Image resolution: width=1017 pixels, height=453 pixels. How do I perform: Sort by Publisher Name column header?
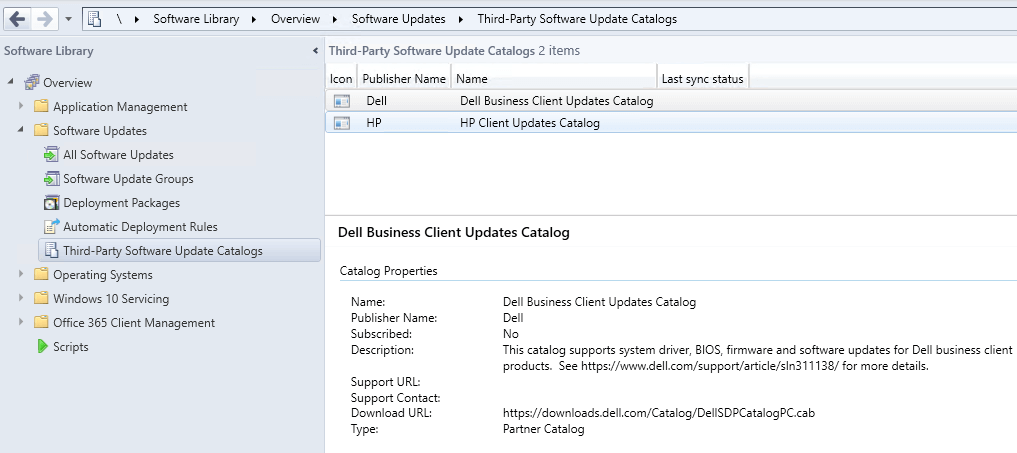click(x=404, y=79)
